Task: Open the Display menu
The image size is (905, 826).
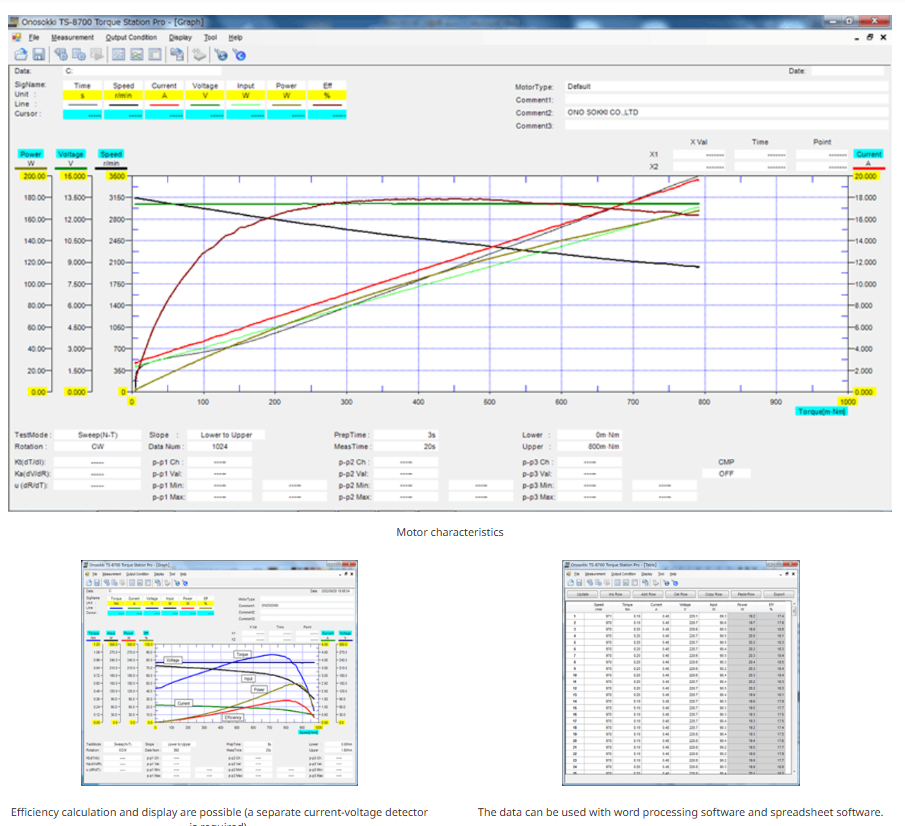Action: [x=180, y=38]
